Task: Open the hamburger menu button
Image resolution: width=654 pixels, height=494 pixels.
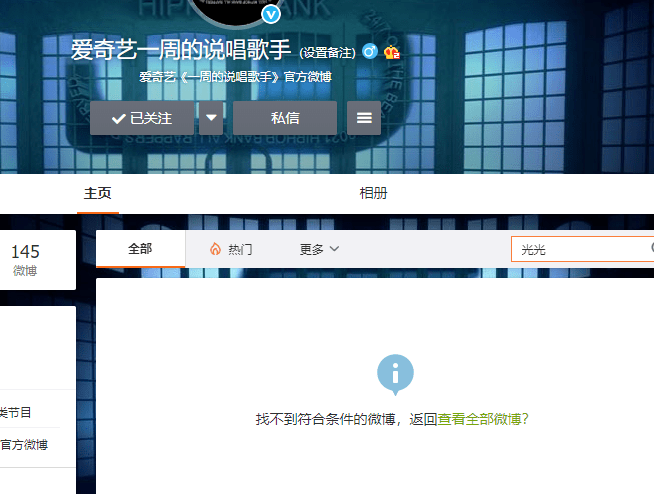Action: [x=364, y=118]
